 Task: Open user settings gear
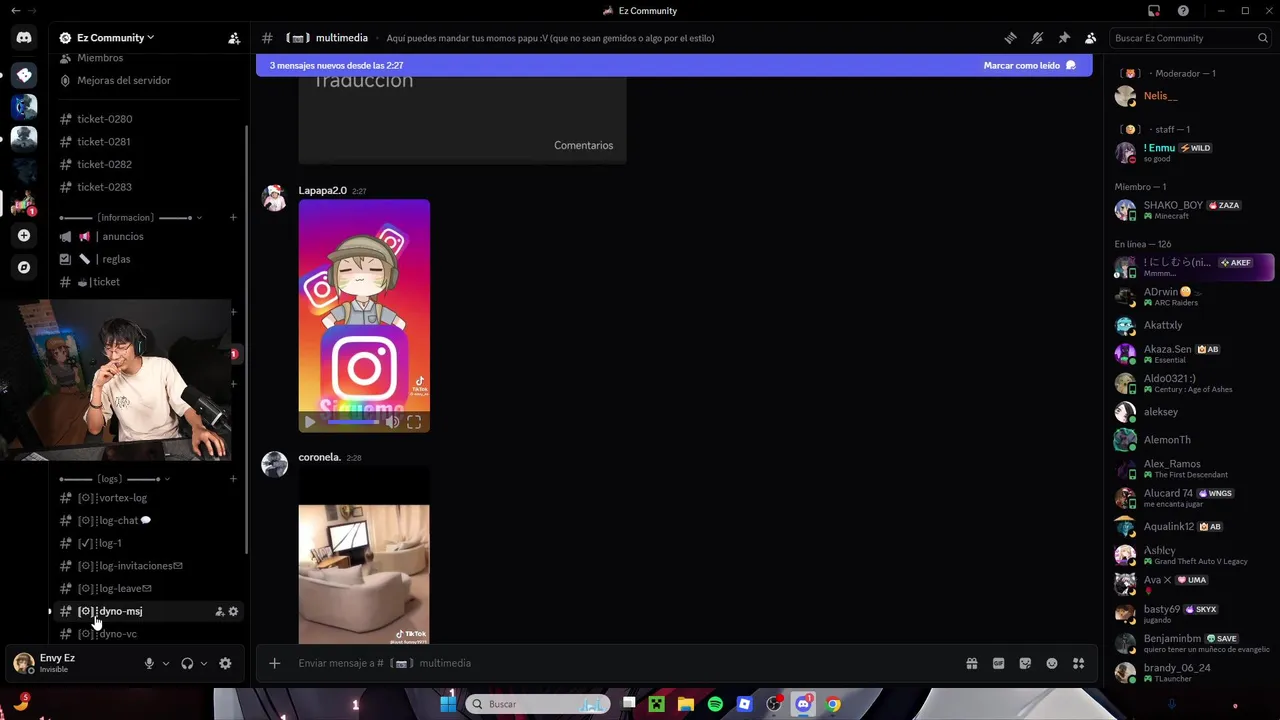[x=225, y=663]
